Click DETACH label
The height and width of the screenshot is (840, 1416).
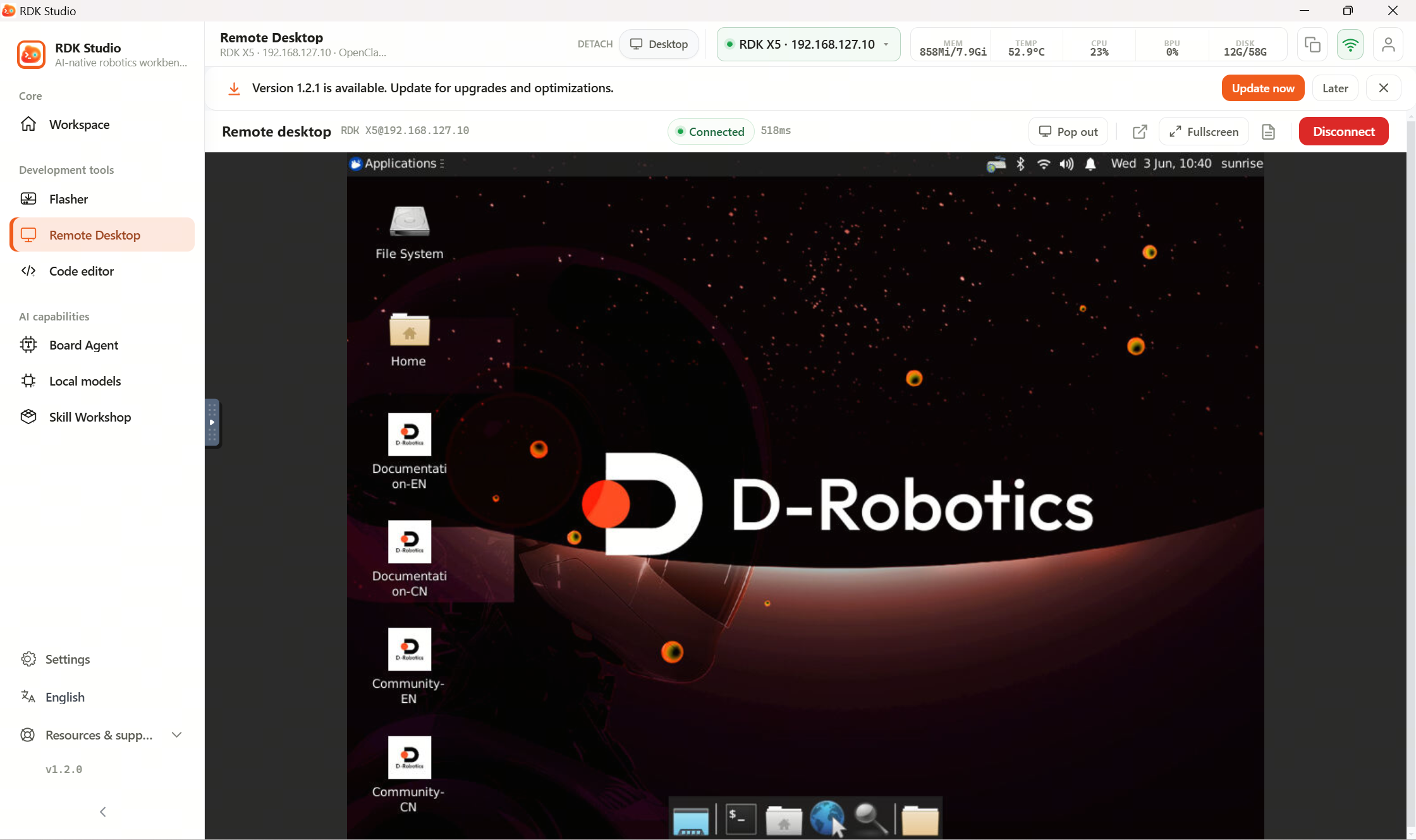(595, 44)
